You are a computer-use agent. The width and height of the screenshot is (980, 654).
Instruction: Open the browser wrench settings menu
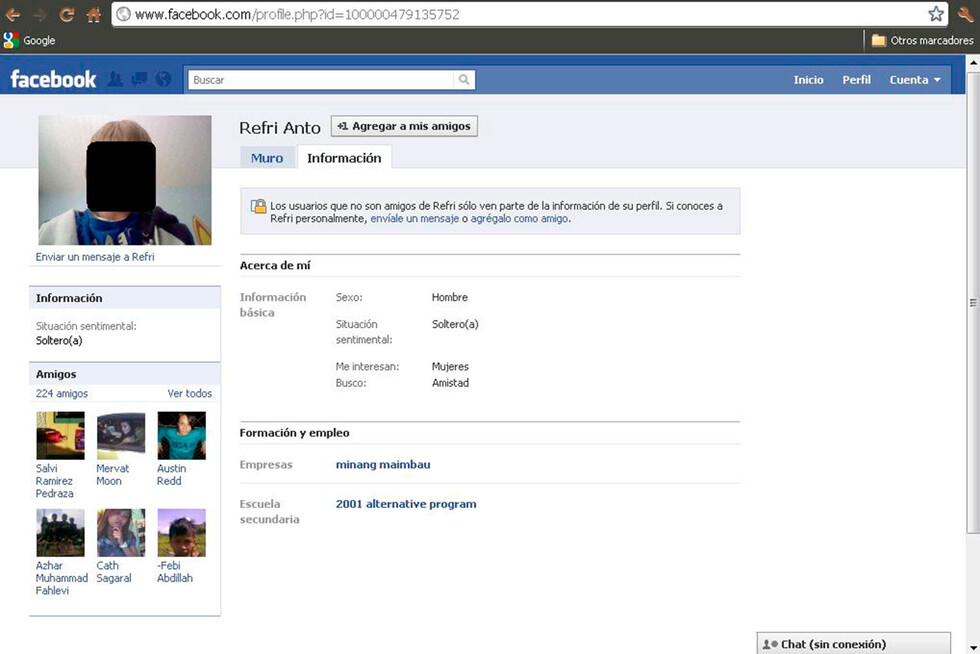click(966, 14)
